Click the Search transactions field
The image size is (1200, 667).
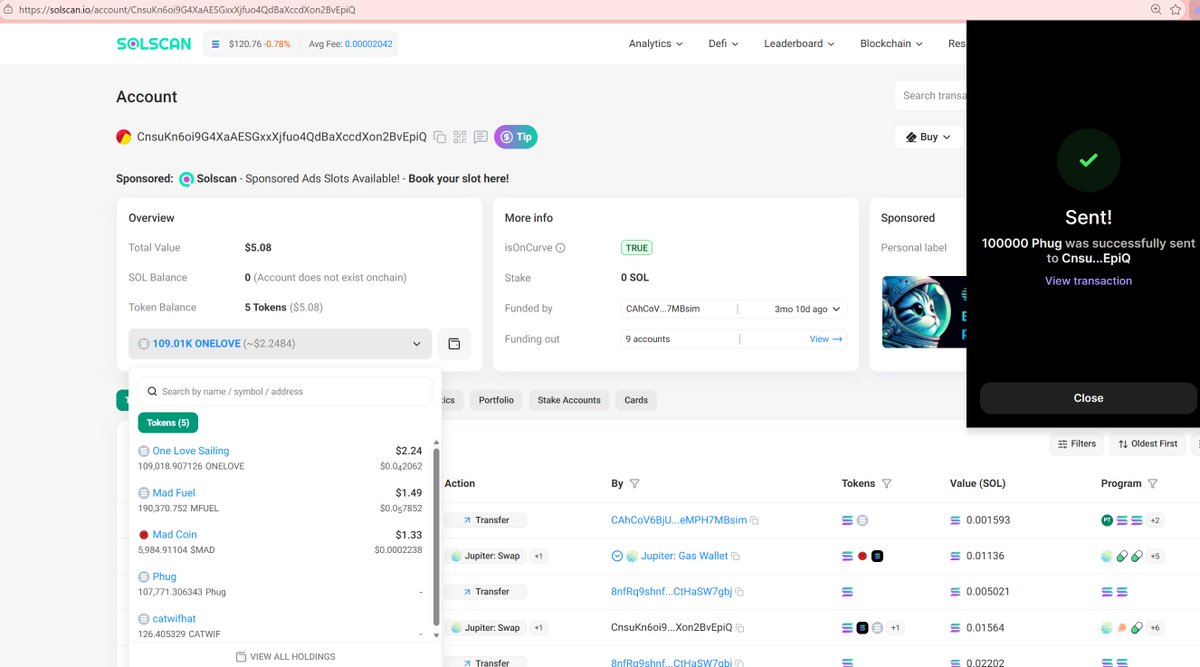tap(931, 96)
